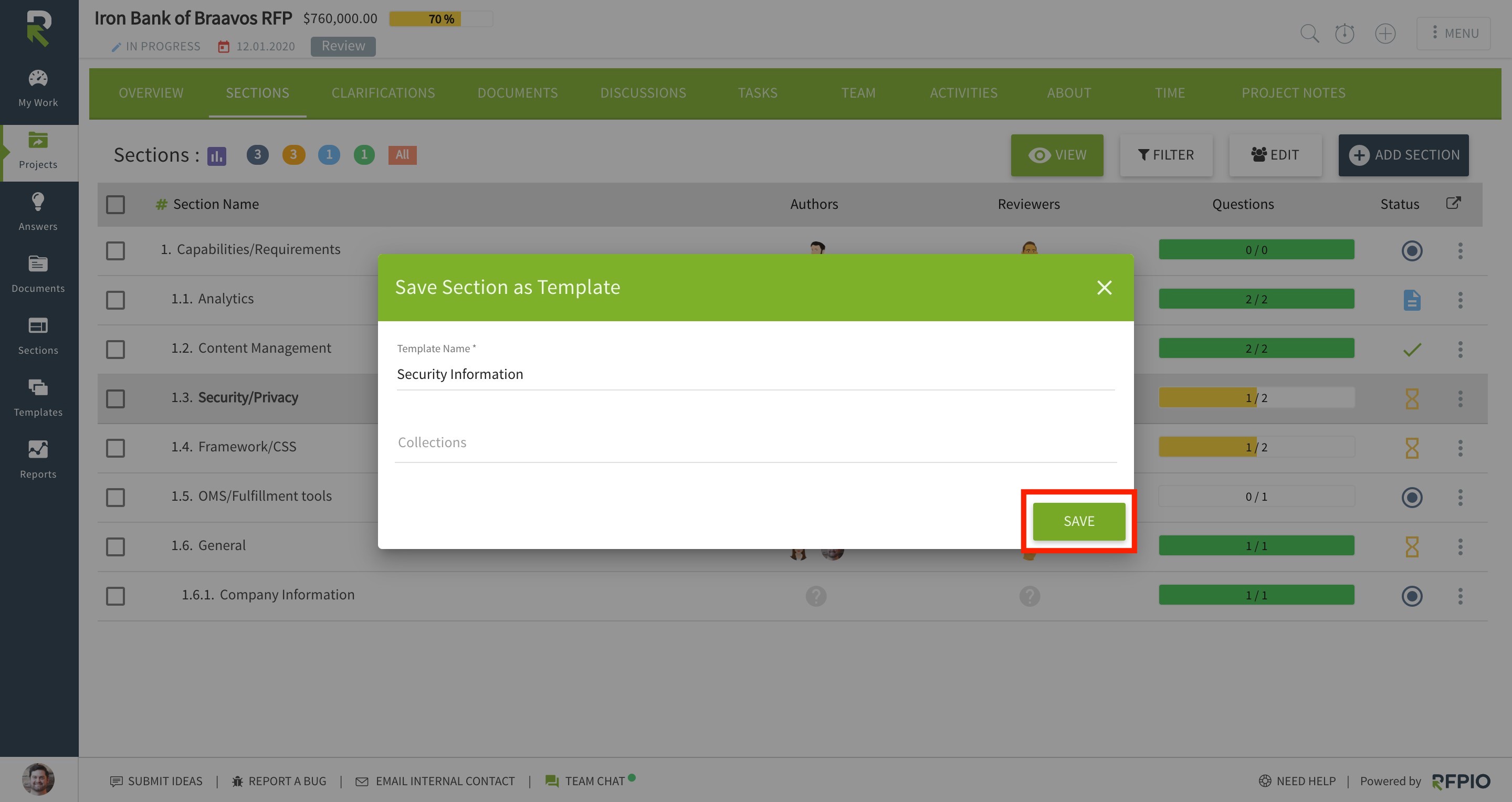Switch to the TASKS tab
The image size is (1512, 802).
[757, 93]
